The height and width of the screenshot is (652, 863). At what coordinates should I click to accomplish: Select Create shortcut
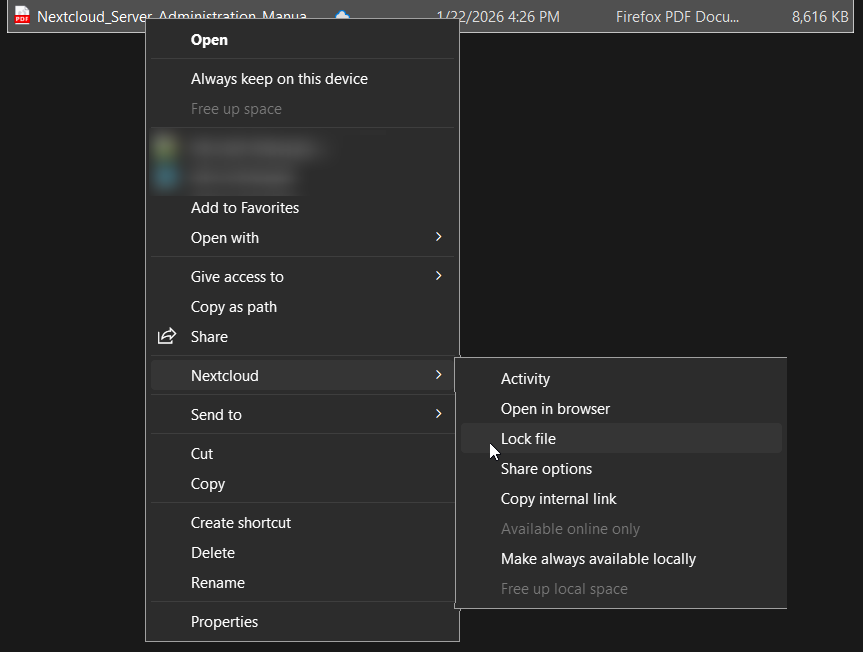tap(303, 523)
